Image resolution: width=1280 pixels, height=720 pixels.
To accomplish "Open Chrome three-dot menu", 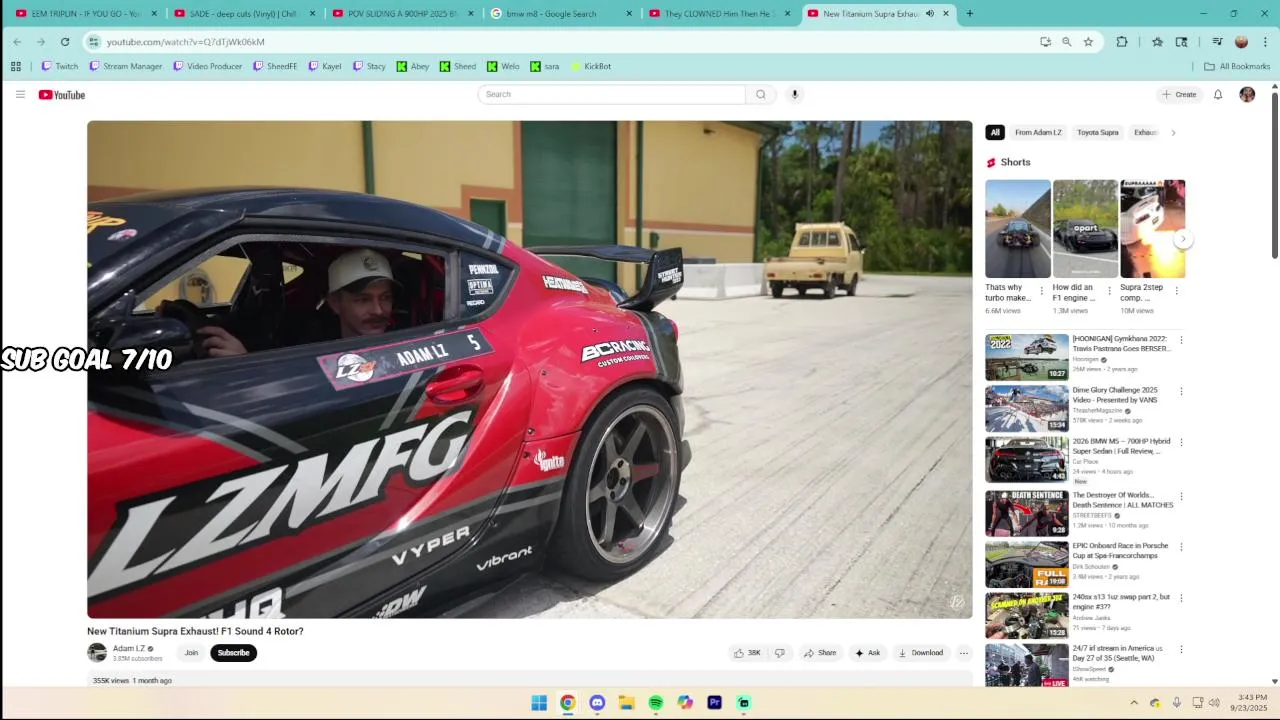I will [x=1265, y=42].
